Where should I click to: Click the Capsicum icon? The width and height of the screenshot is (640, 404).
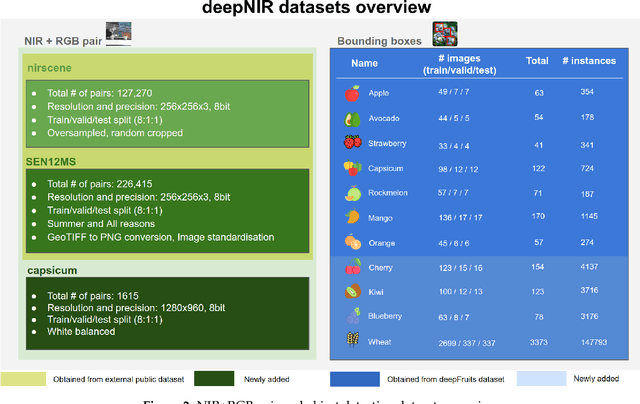(x=353, y=168)
